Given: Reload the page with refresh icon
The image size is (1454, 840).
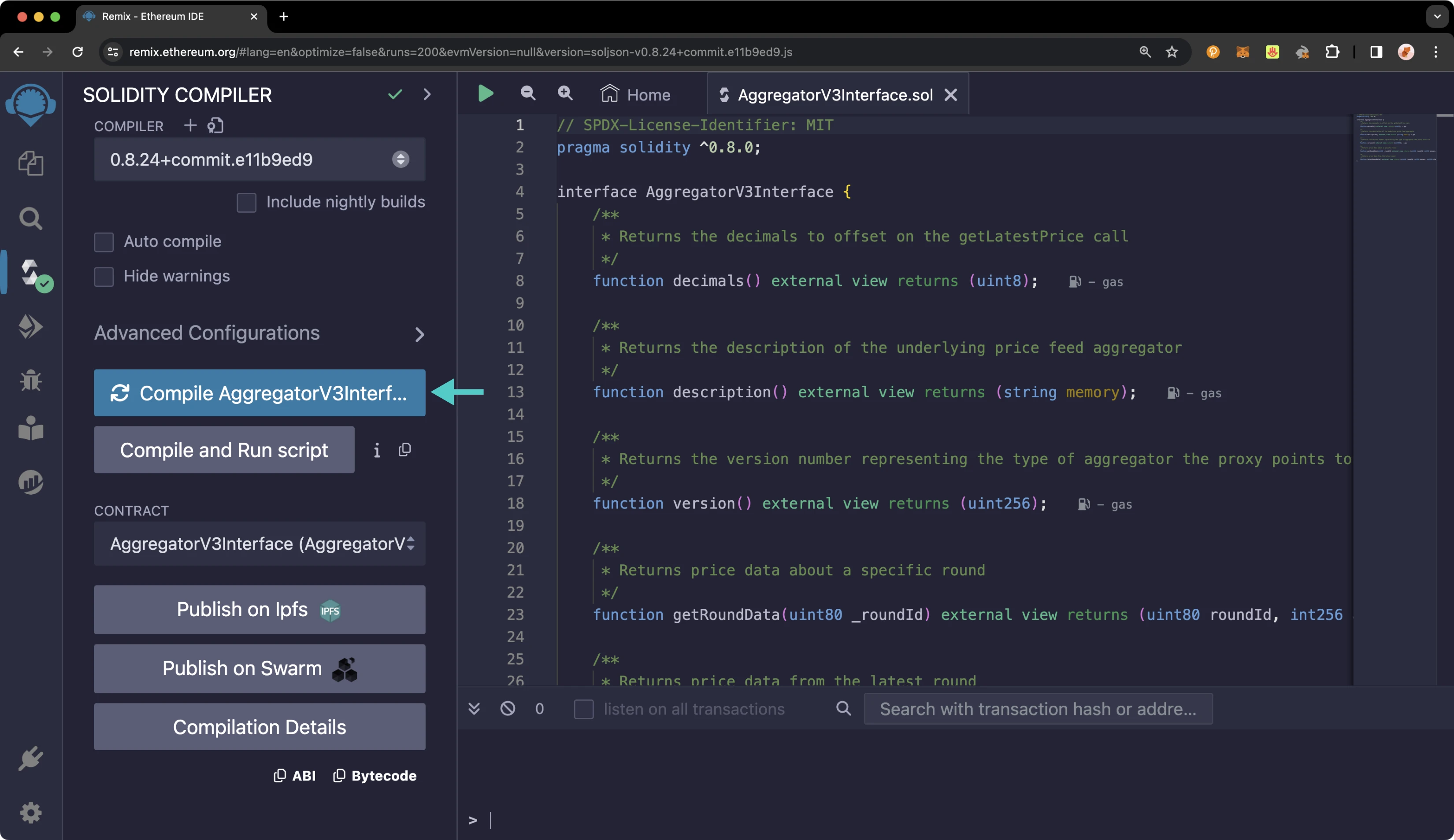Looking at the screenshot, I should (x=77, y=52).
